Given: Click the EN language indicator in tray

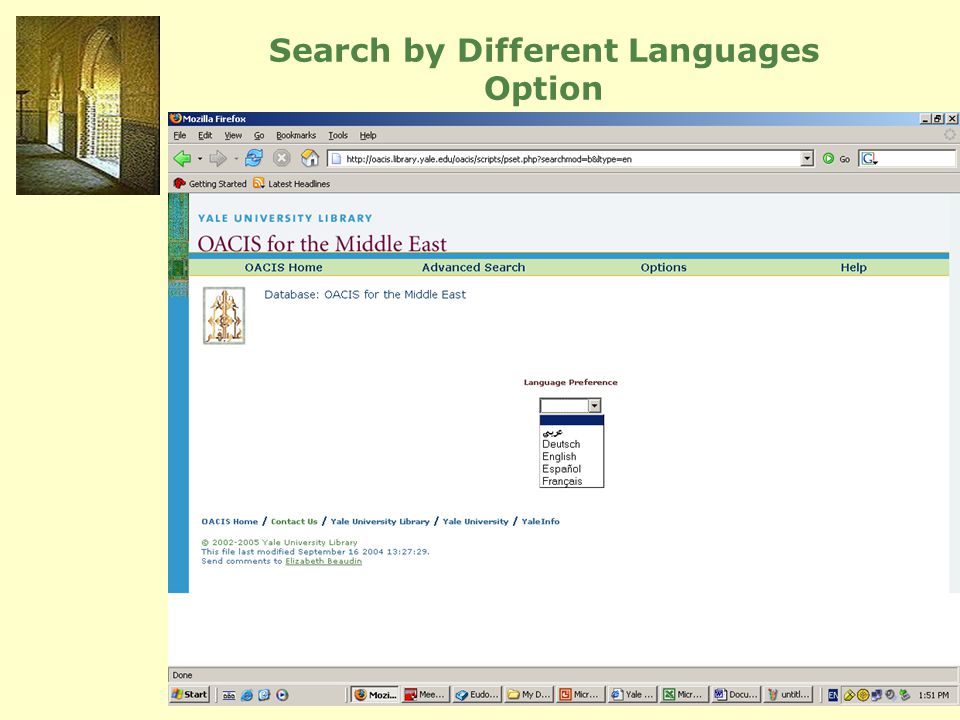Looking at the screenshot, I should [833, 695].
